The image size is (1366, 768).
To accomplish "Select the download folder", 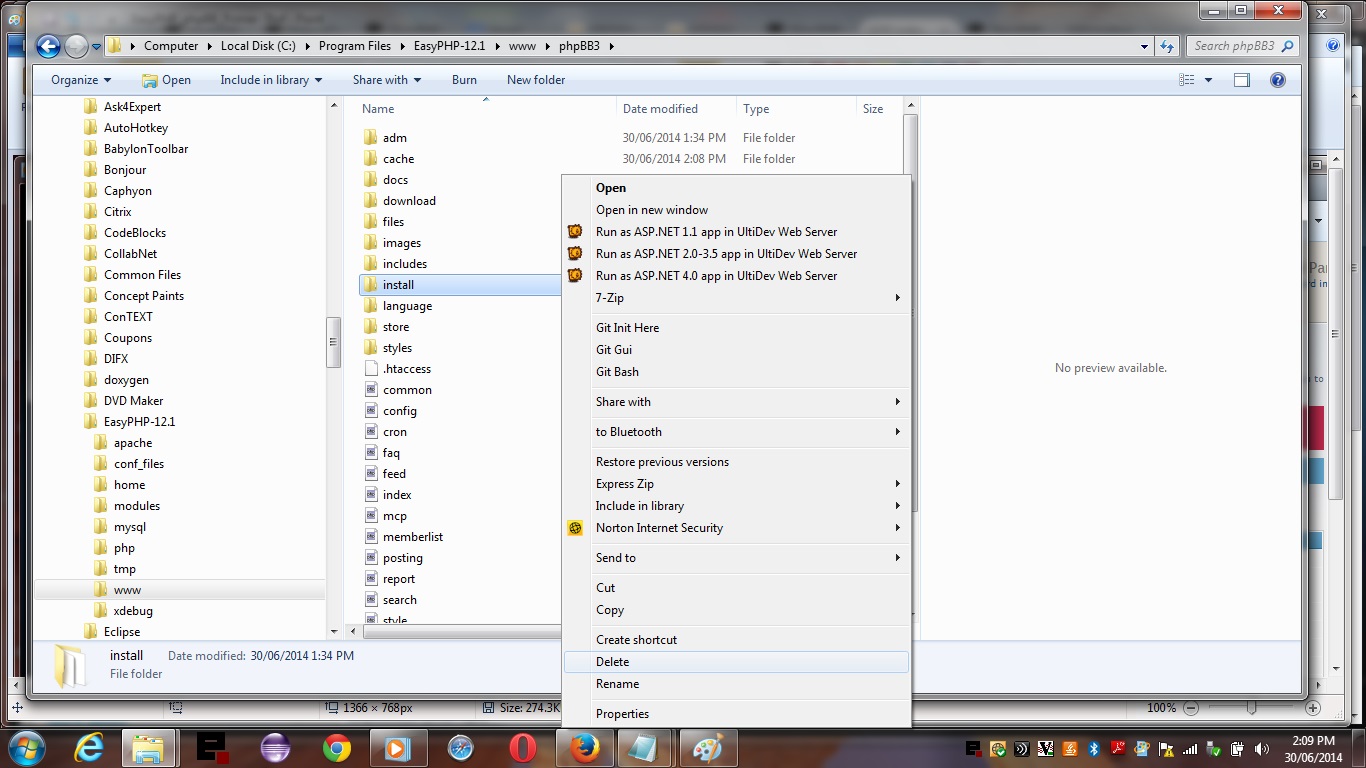I will tap(409, 201).
